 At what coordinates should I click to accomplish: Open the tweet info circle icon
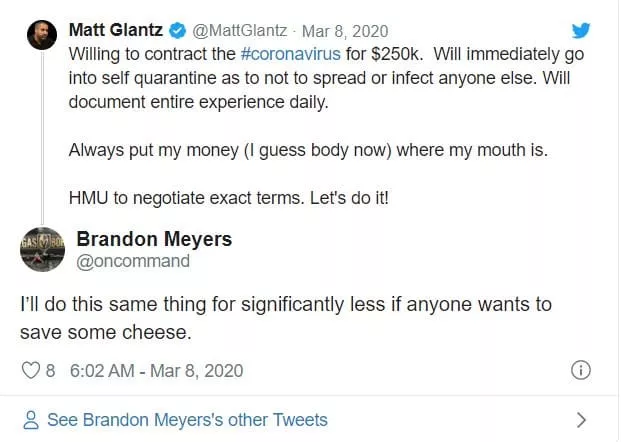pos(580,371)
